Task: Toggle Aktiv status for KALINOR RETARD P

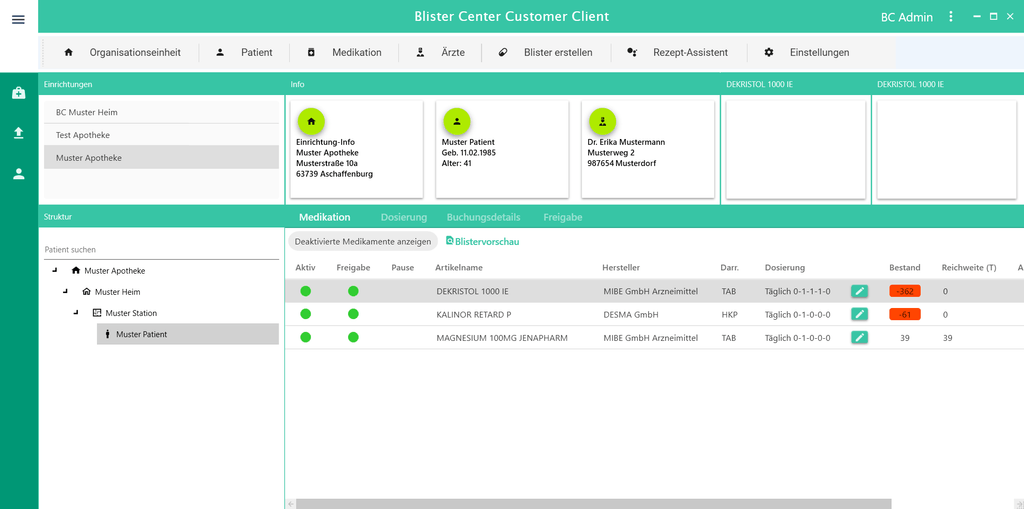Action: (x=306, y=314)
